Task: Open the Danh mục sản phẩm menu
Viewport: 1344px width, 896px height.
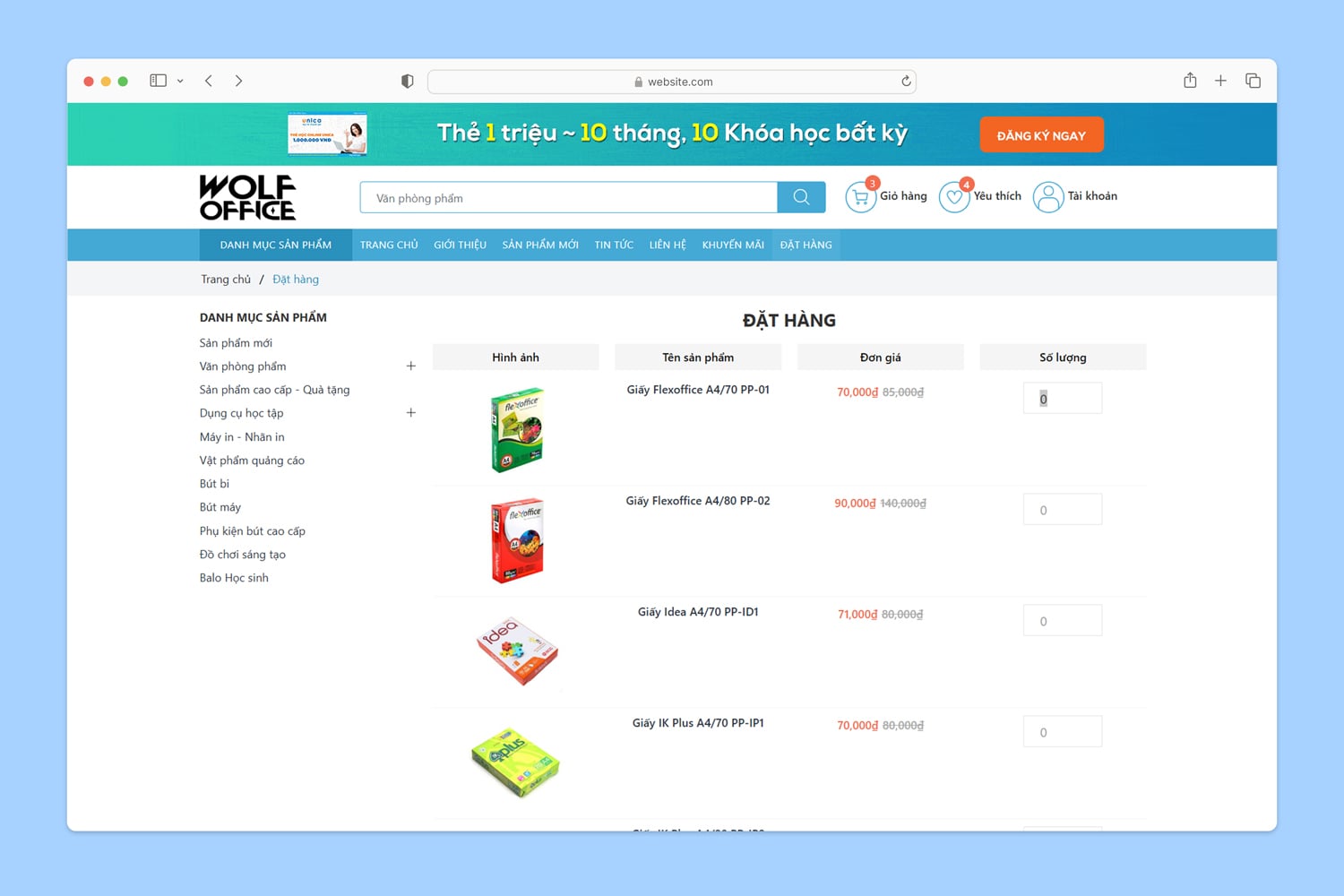Action: click(275, 245)
